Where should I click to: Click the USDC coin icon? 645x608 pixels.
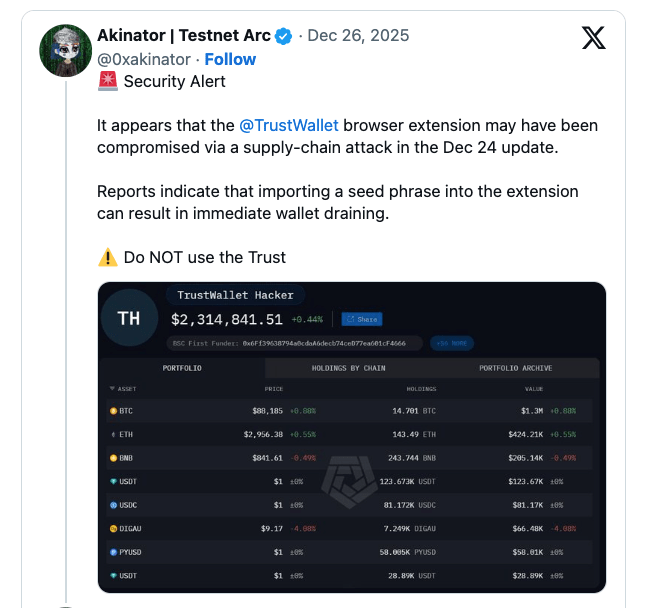tap(114, 505)
